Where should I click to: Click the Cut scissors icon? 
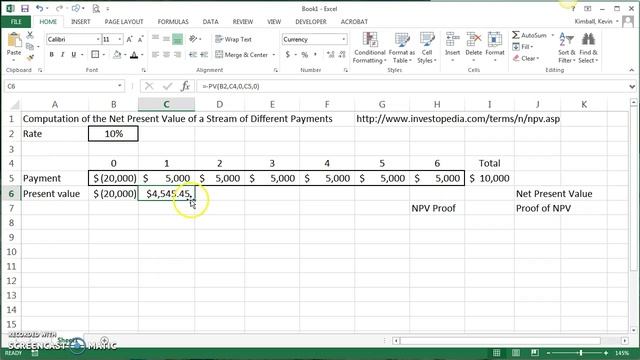30,35
